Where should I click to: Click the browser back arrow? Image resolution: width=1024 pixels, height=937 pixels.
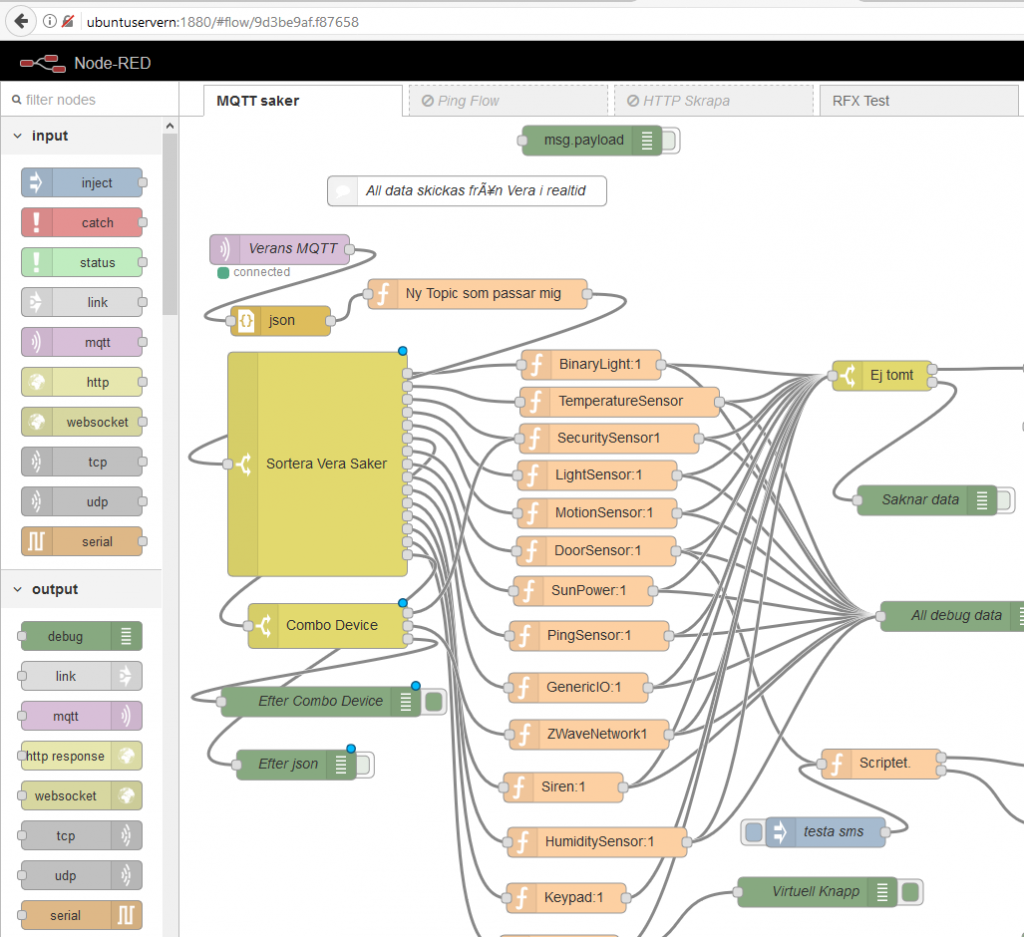click(x=22, y=22)
